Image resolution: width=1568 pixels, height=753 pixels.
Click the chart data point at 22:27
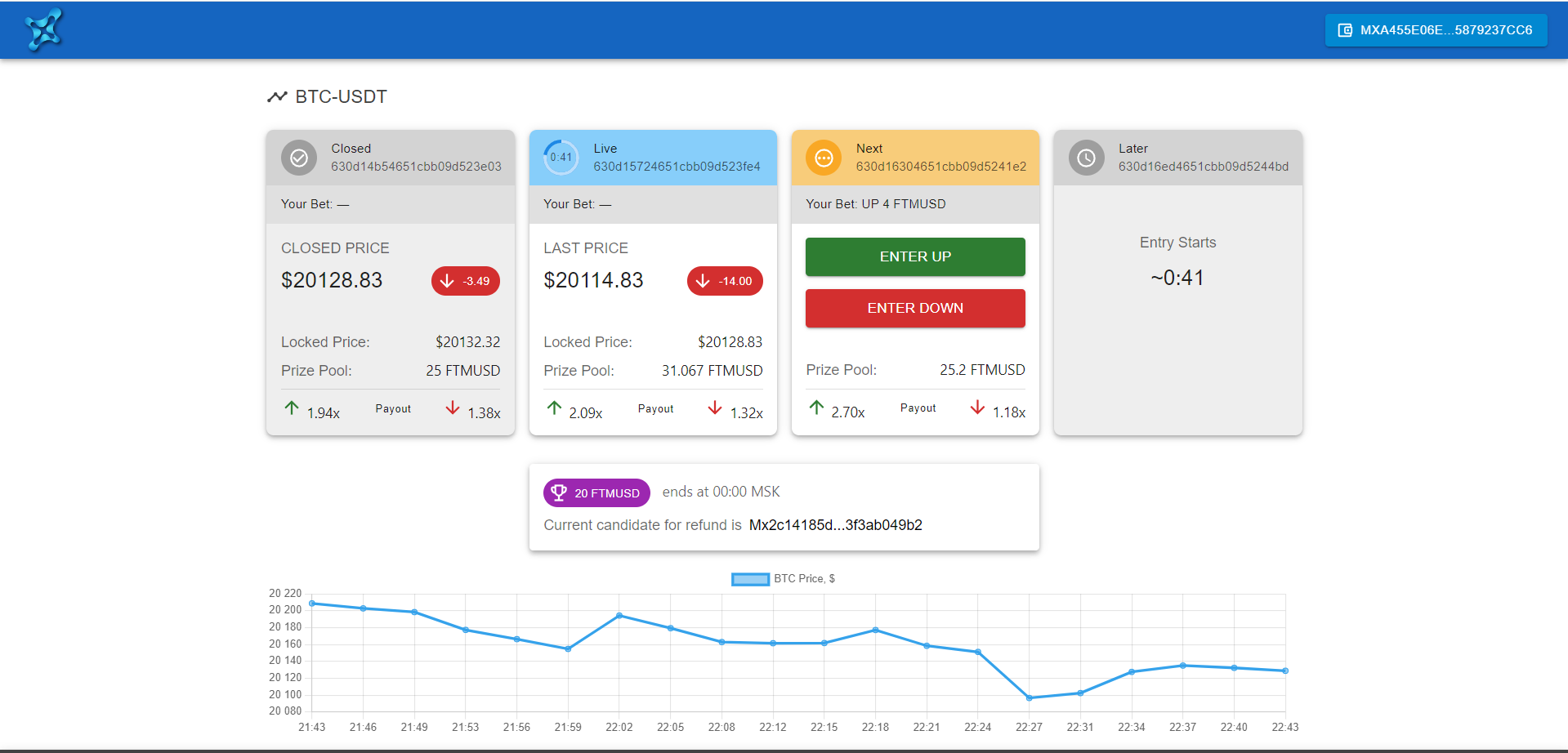click(1029, 698)
